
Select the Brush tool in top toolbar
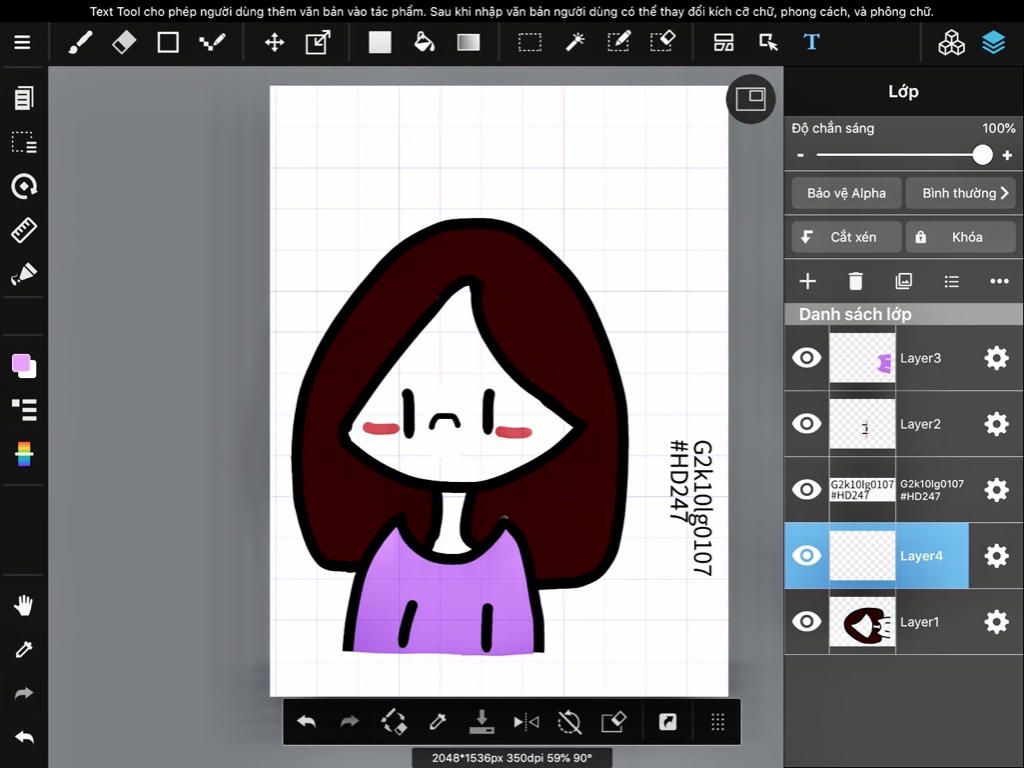pyautogui.click(x=80, y=43)
